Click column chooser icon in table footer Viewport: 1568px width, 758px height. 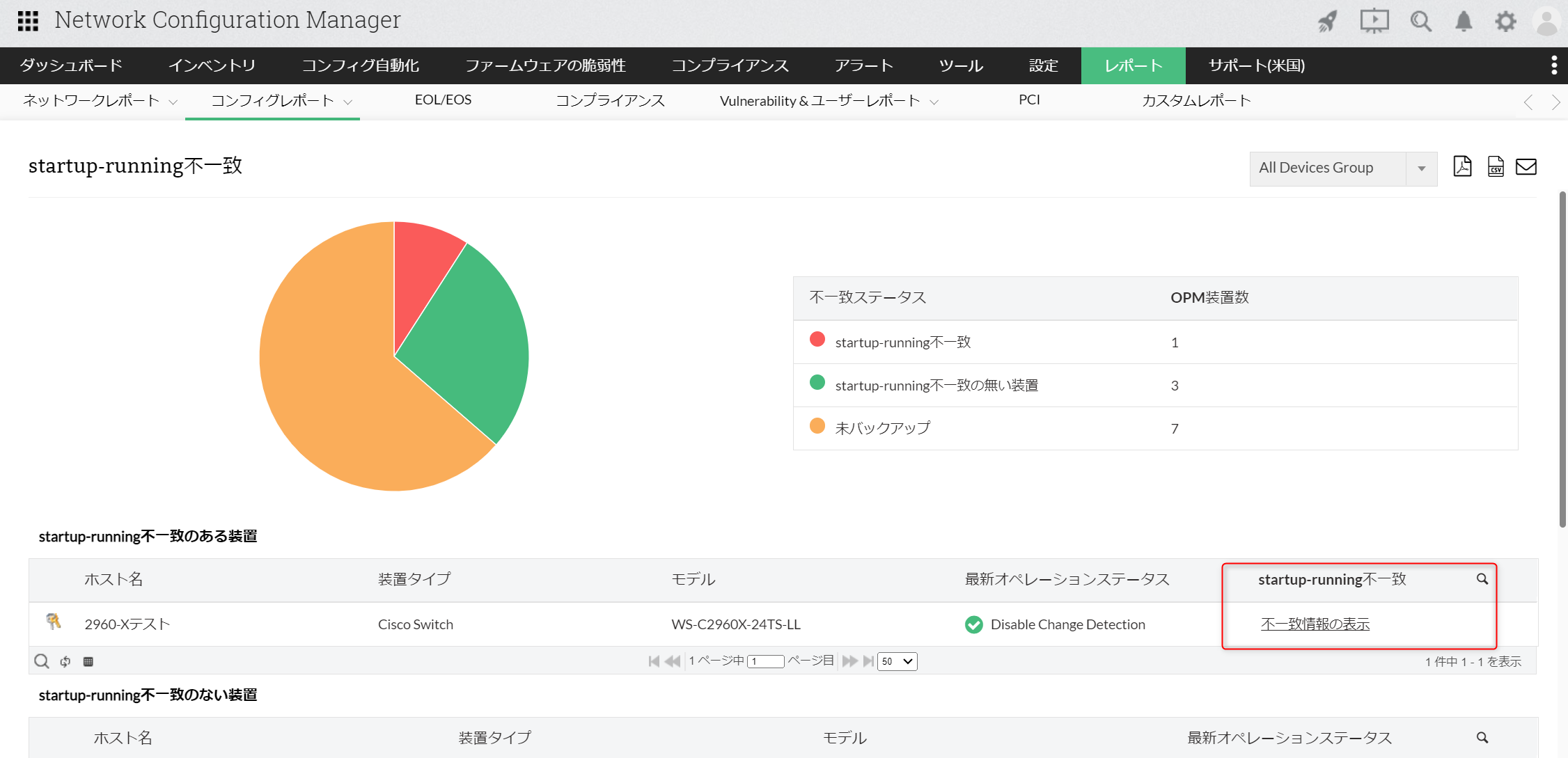tap(88, 661)
